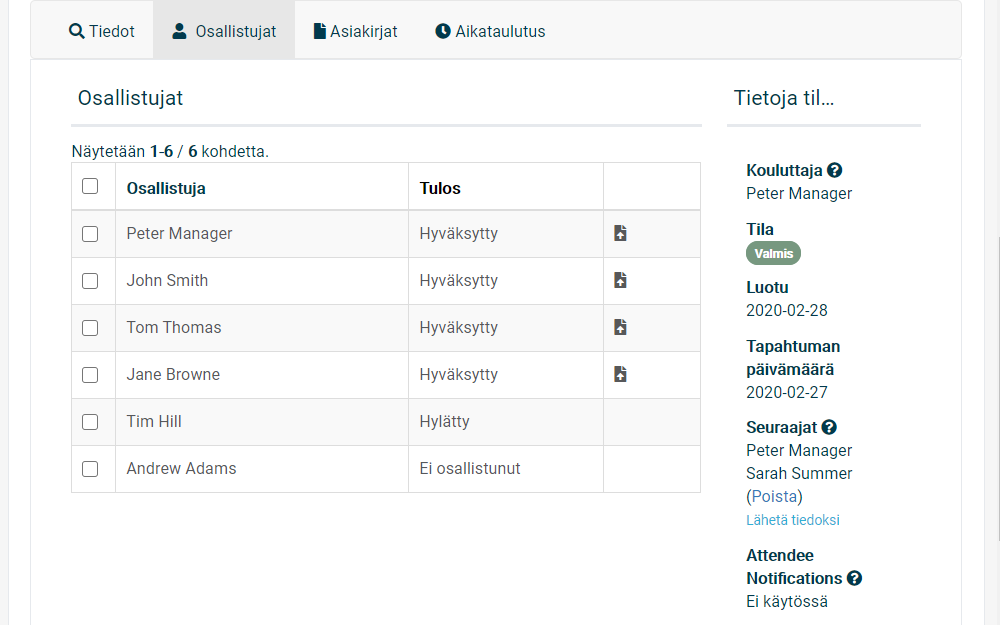Select the John Smith name cell
The height and width of the screenshot is (625, 1000).
click(261, 281)
